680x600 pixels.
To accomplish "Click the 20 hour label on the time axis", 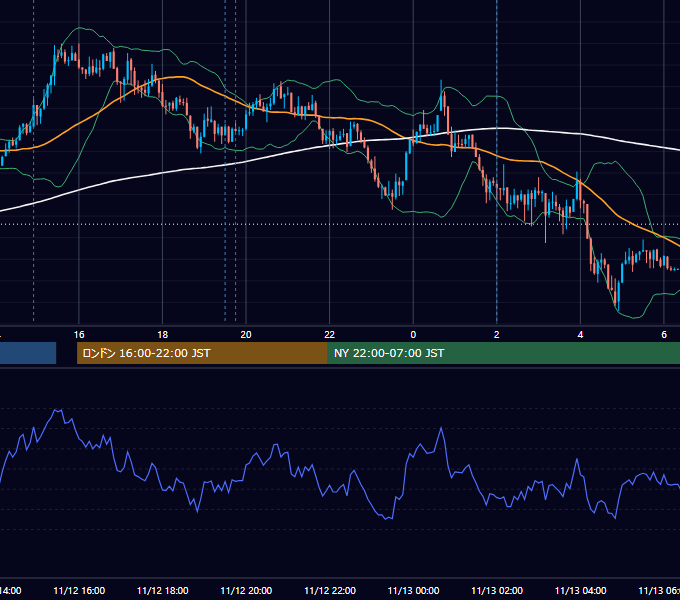I will click(246, 335).
